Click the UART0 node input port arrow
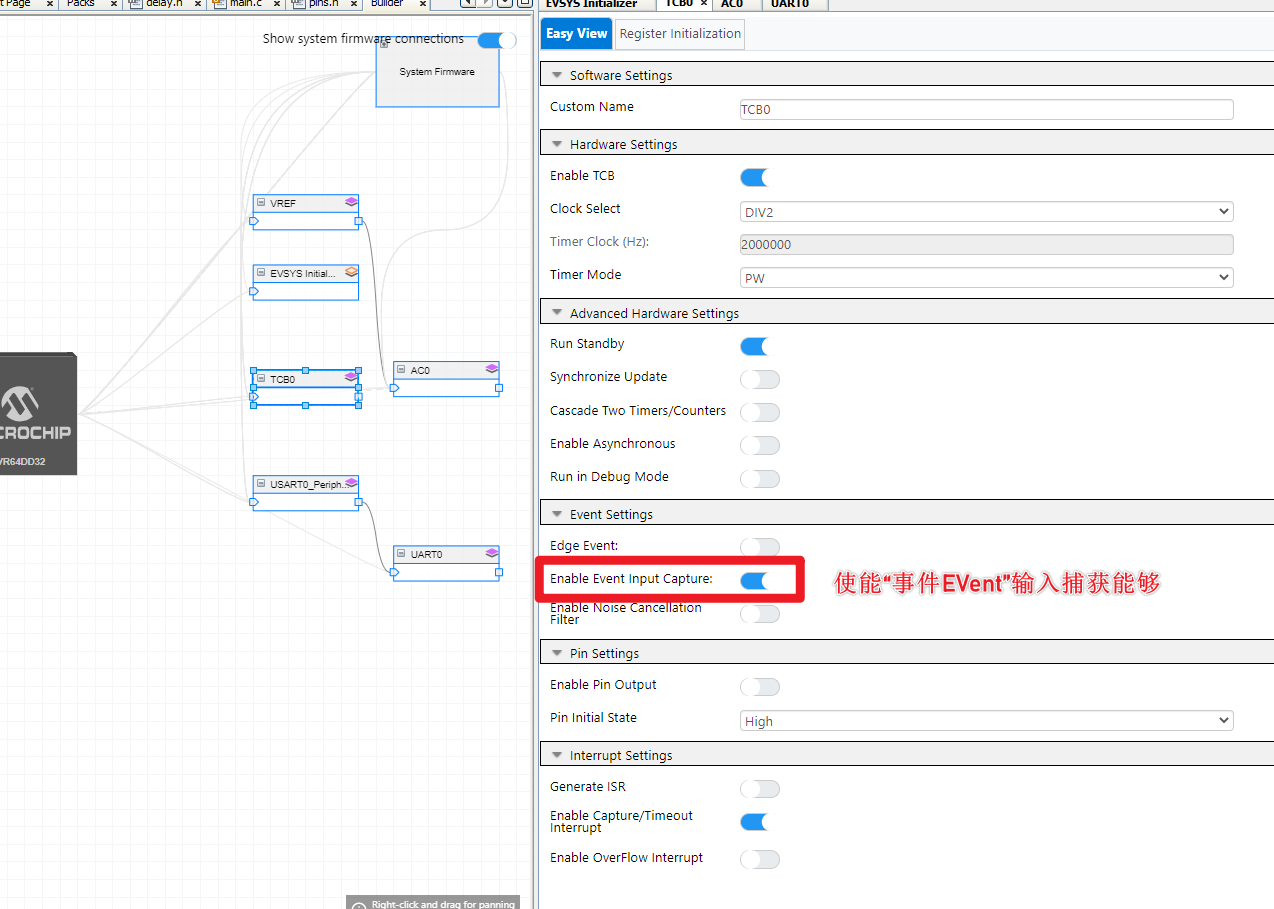The height and width of the screenshot is (909, 1274). (394, 572)
